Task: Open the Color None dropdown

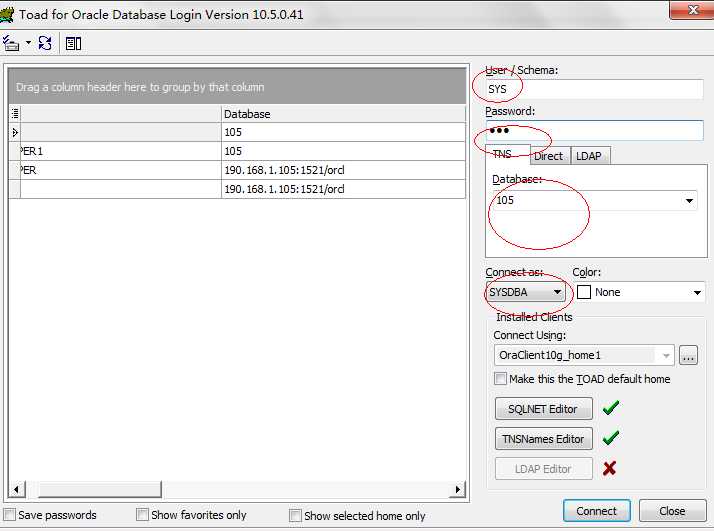Action: [x=697, y=292]
